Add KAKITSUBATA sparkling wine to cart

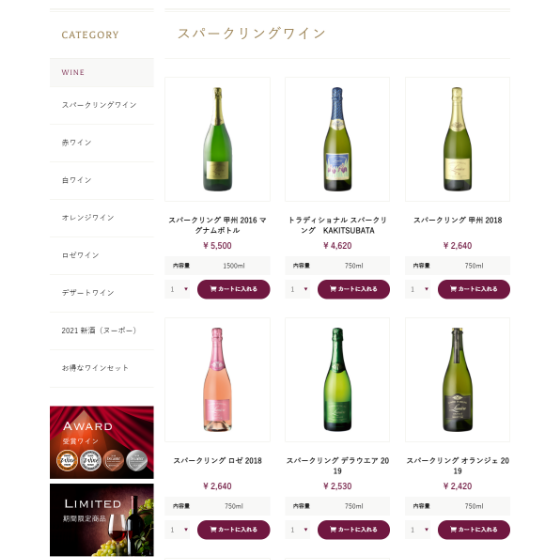[x=354, y=289]
